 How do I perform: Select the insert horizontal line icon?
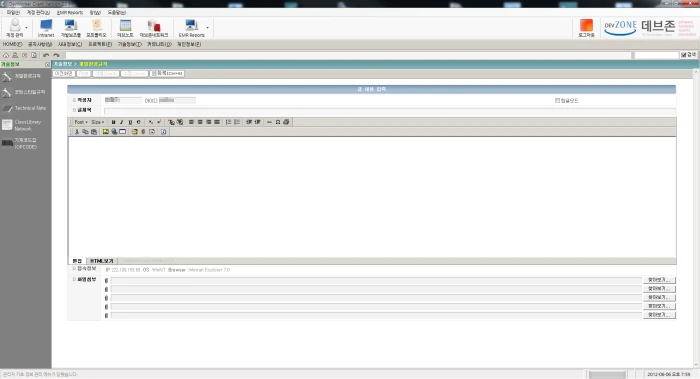coord(269,122)
